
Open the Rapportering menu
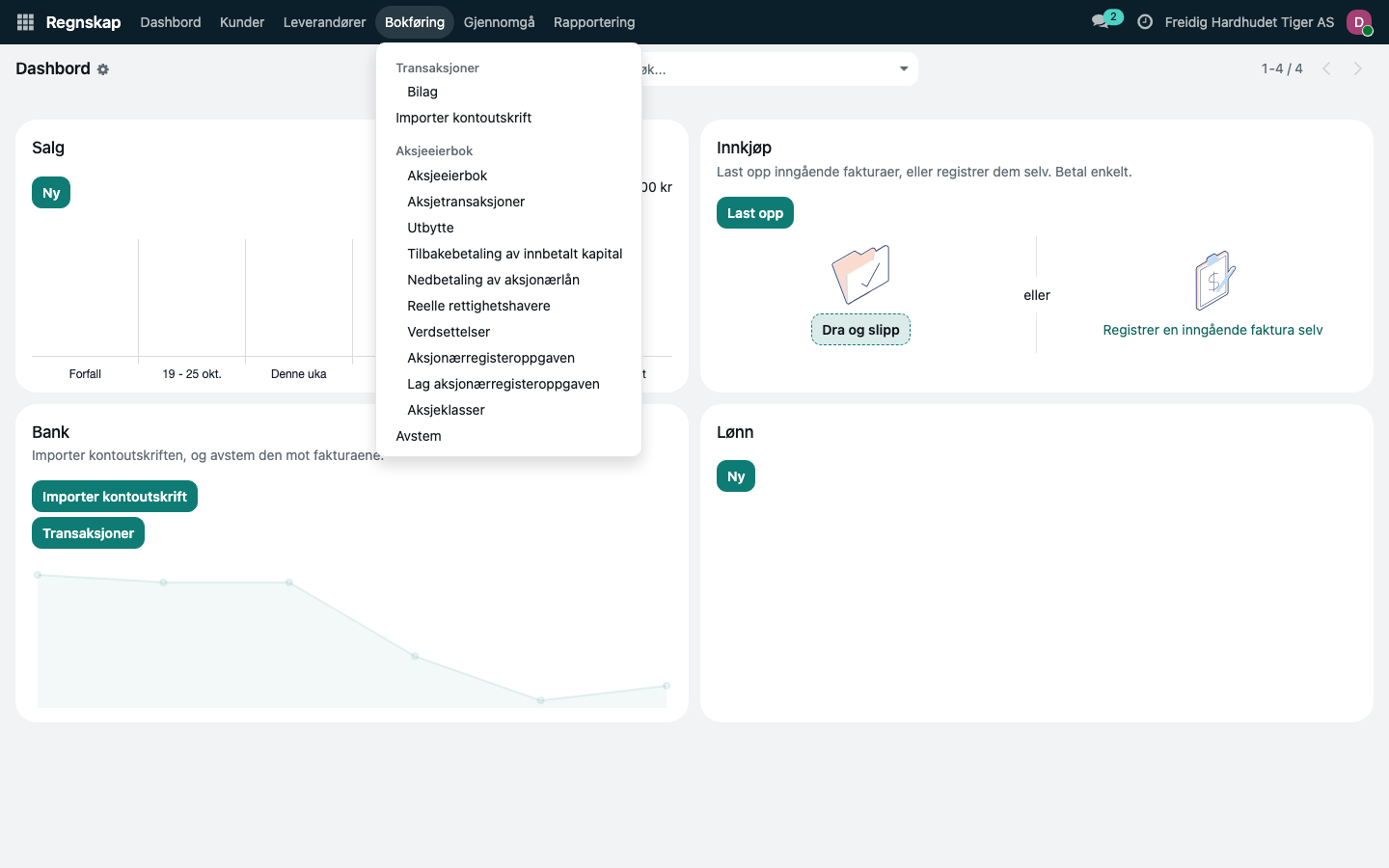click(x=594, y=22)
